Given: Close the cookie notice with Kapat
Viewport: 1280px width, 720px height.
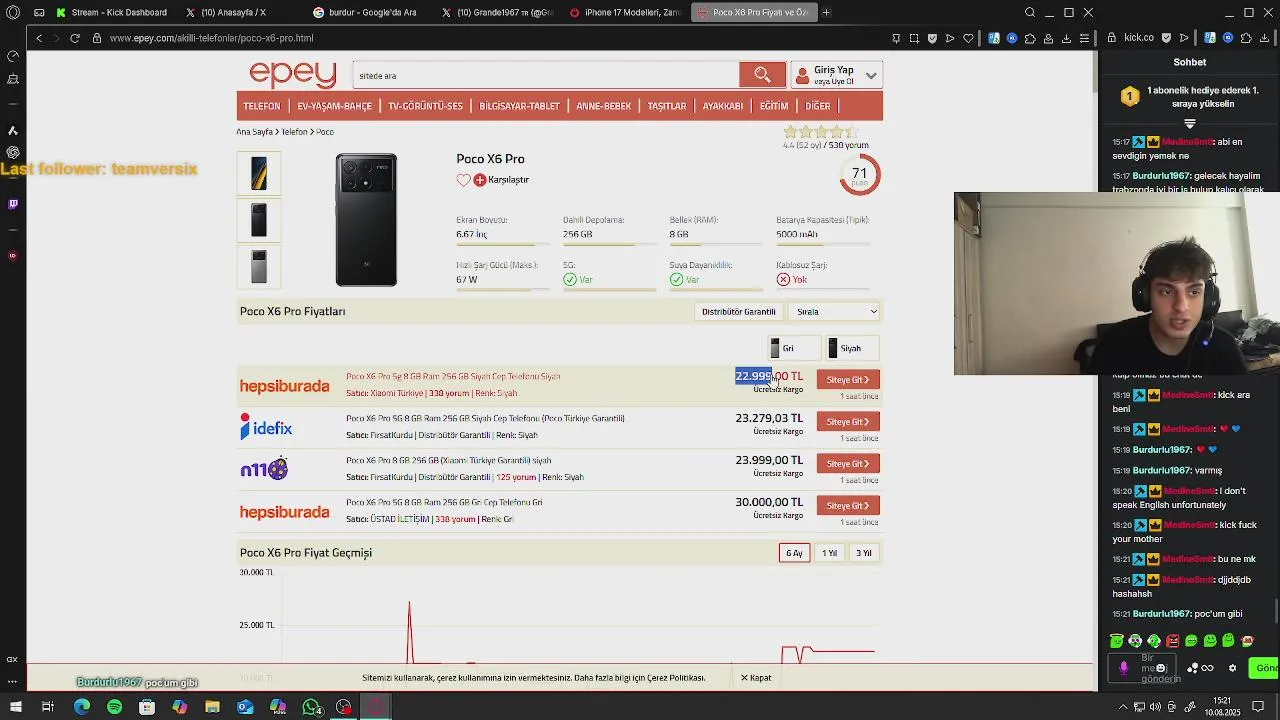Looking at the screenshot, I should [756, 678].
